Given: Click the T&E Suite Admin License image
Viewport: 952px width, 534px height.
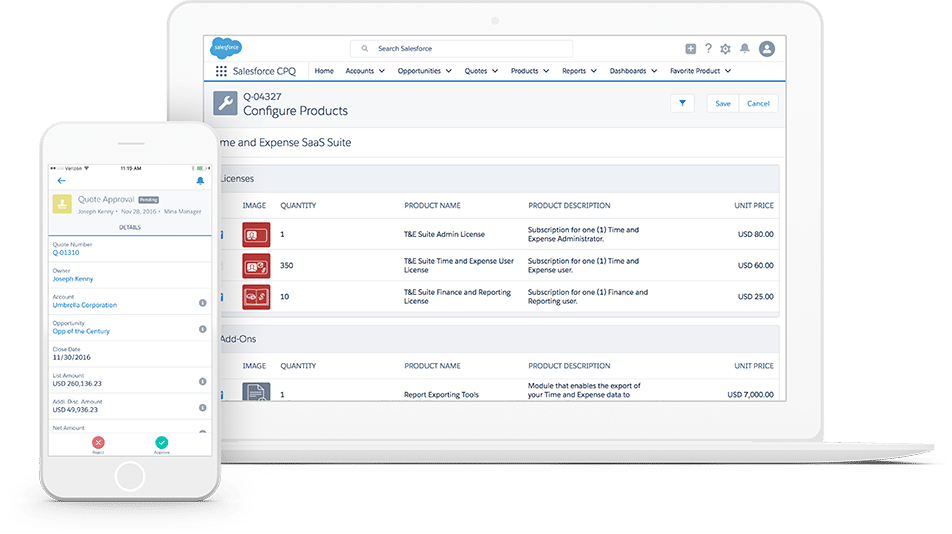Looking at the screenshot, I should pos(256,234).
